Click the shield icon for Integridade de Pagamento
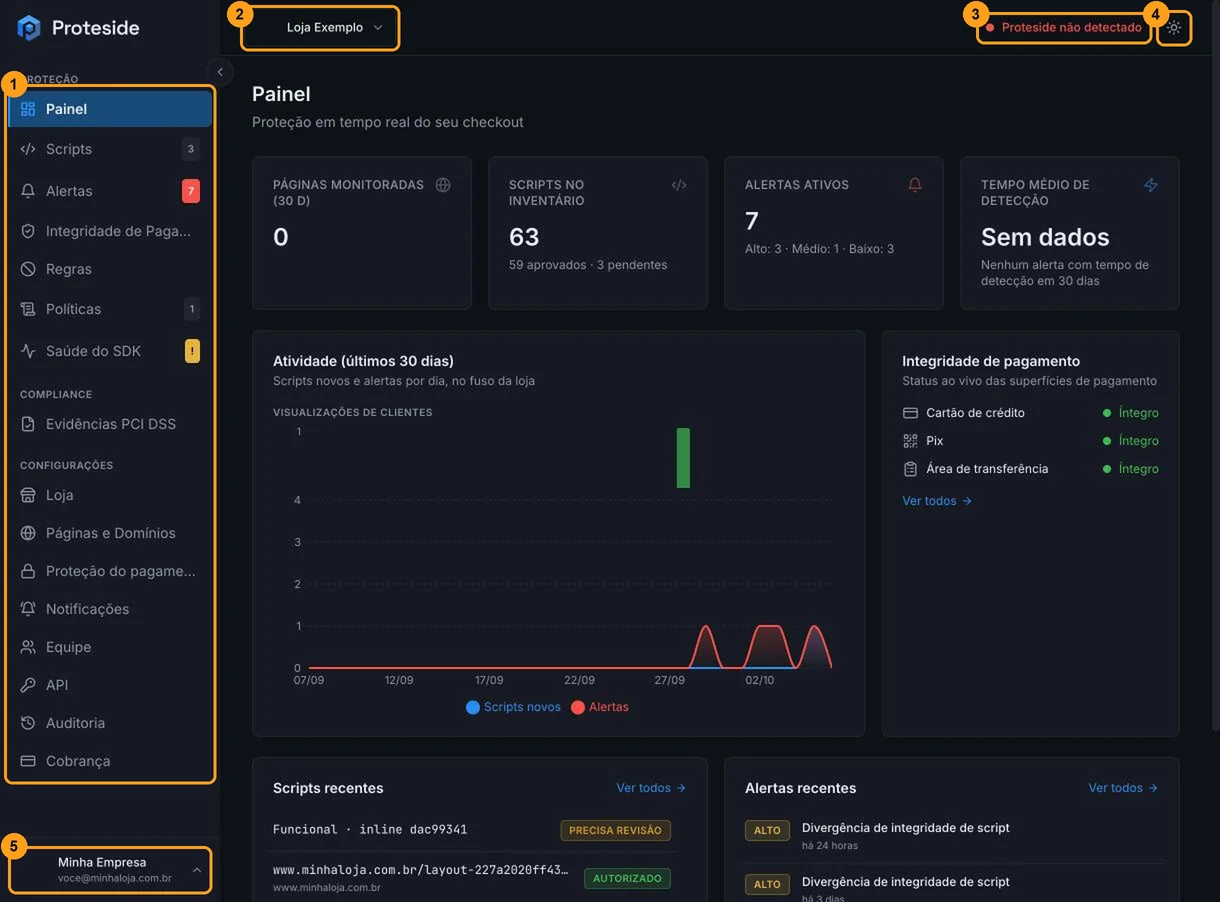Viewport: 1220px width, 902px height. [x=28, y=231]
